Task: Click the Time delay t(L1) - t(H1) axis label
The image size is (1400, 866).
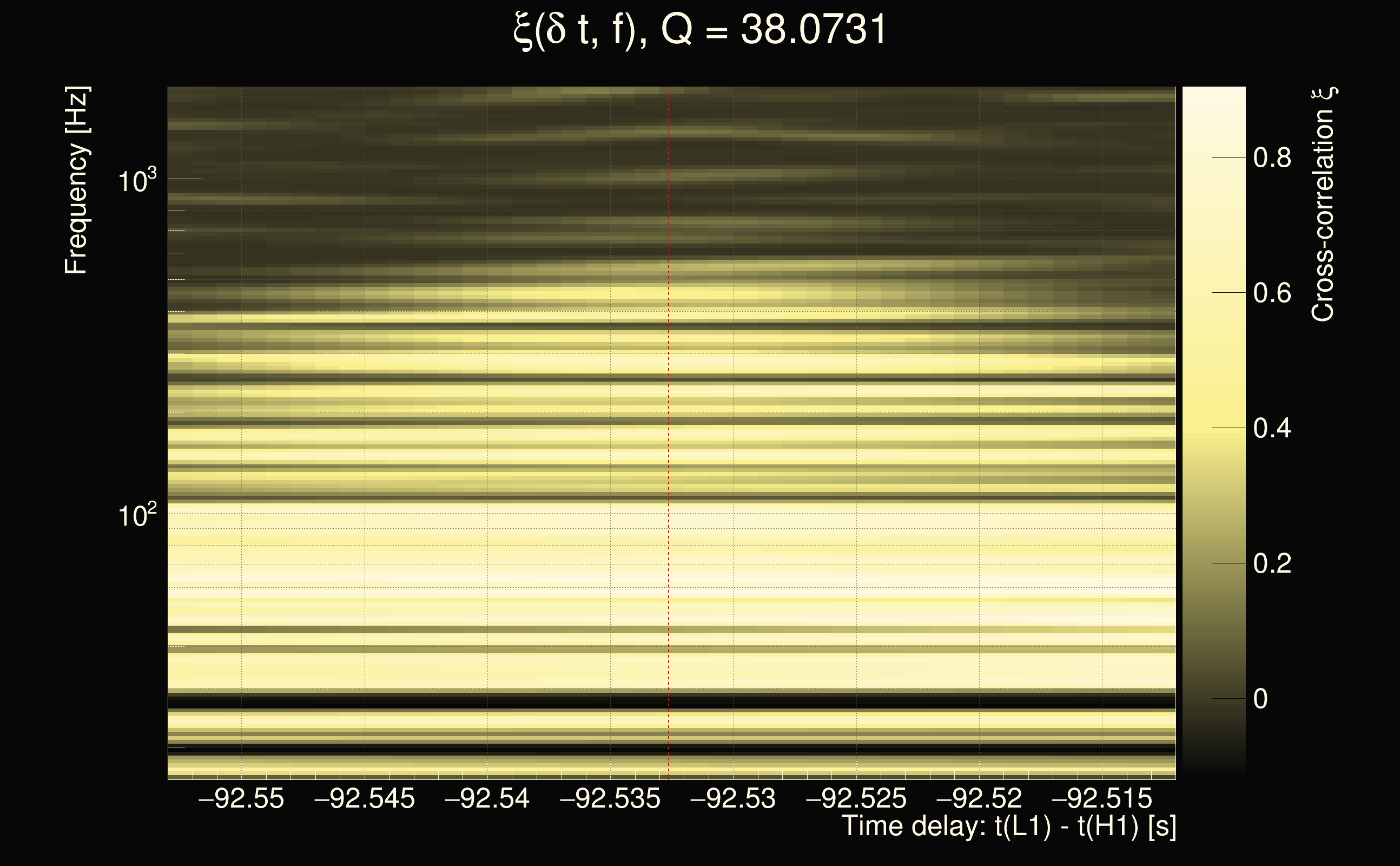Action: [1008, 826]
